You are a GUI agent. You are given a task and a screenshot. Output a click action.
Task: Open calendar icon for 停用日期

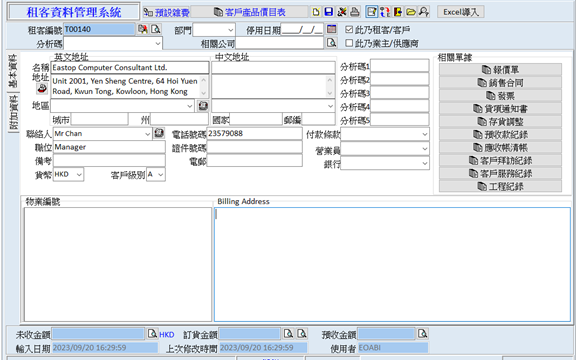331,29
